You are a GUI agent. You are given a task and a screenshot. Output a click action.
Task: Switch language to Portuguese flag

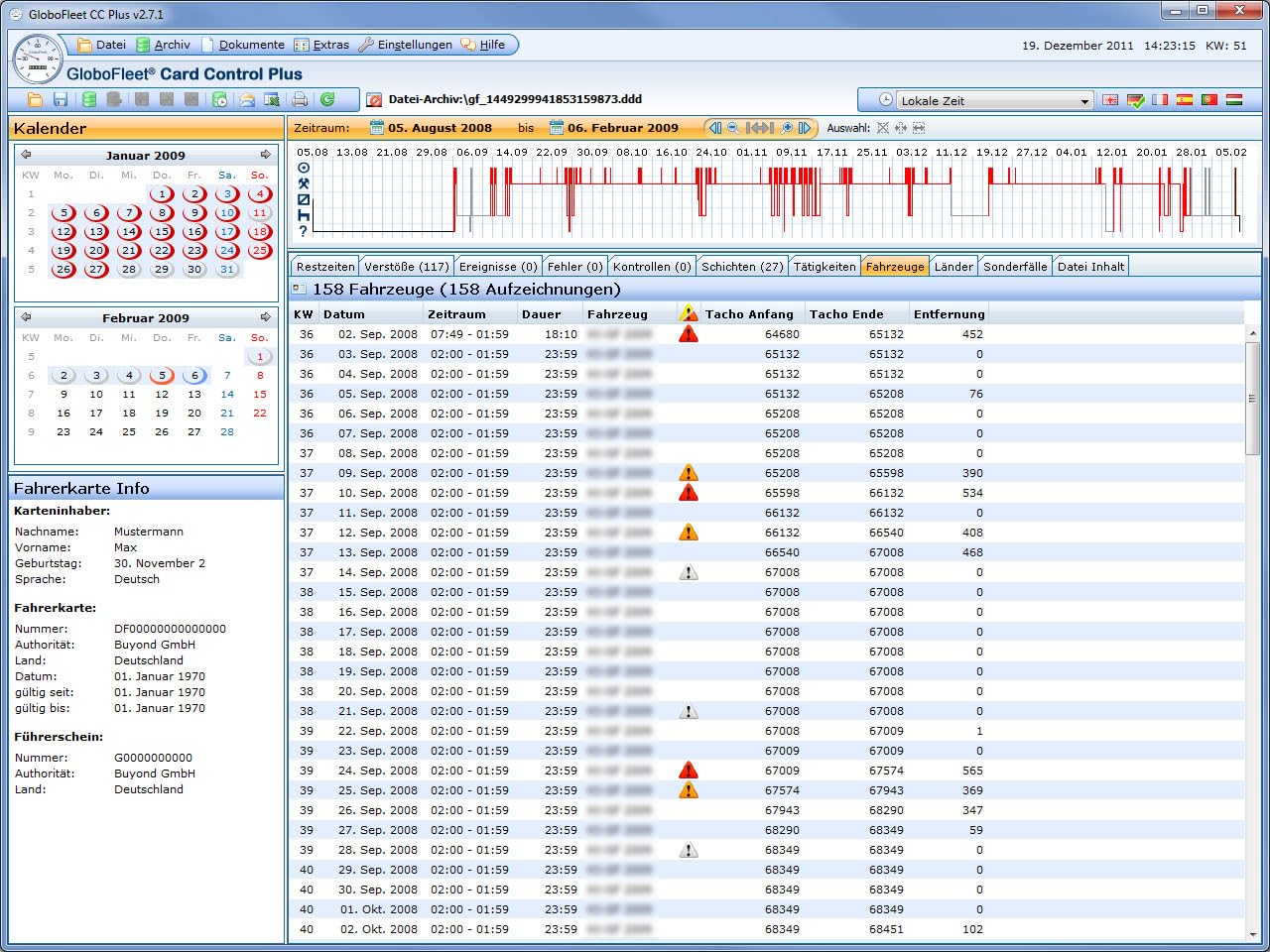(x=1209, y=100)
